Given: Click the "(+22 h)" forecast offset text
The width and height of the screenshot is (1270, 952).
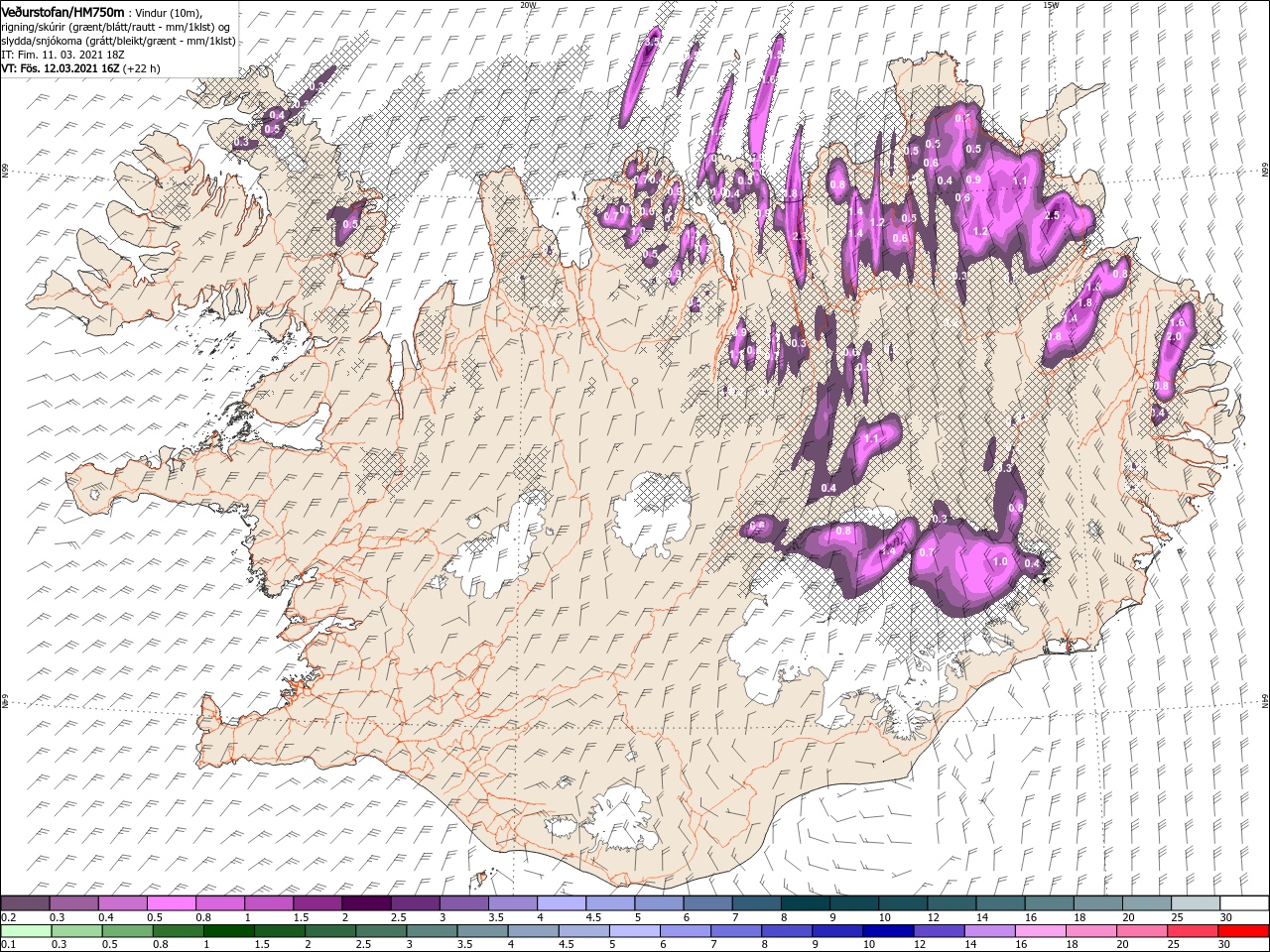Looking at the screenshot, I should pos(142,68).
